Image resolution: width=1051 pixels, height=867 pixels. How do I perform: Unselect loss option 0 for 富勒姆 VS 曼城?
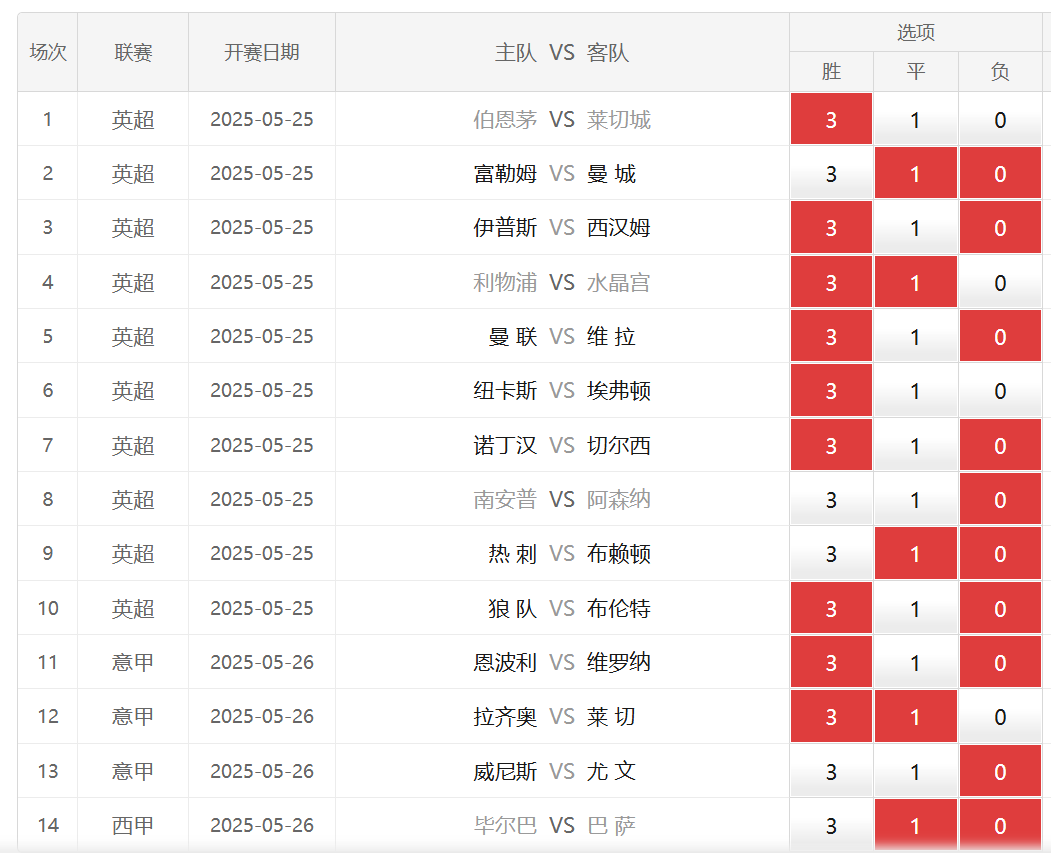tap(1000, 174)
